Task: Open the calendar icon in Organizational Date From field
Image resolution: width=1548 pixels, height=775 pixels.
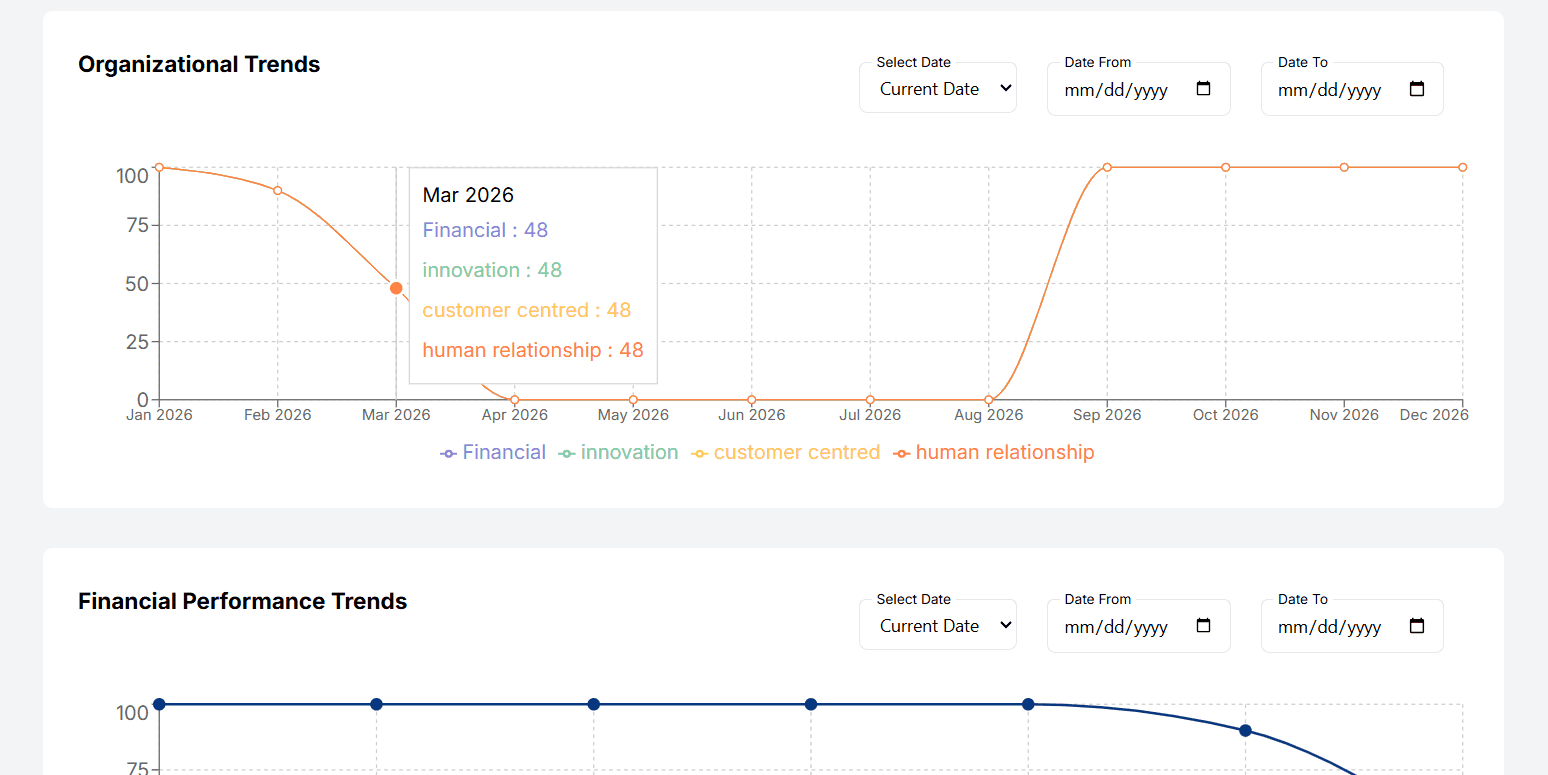Action: click(x=1203, y=88)
